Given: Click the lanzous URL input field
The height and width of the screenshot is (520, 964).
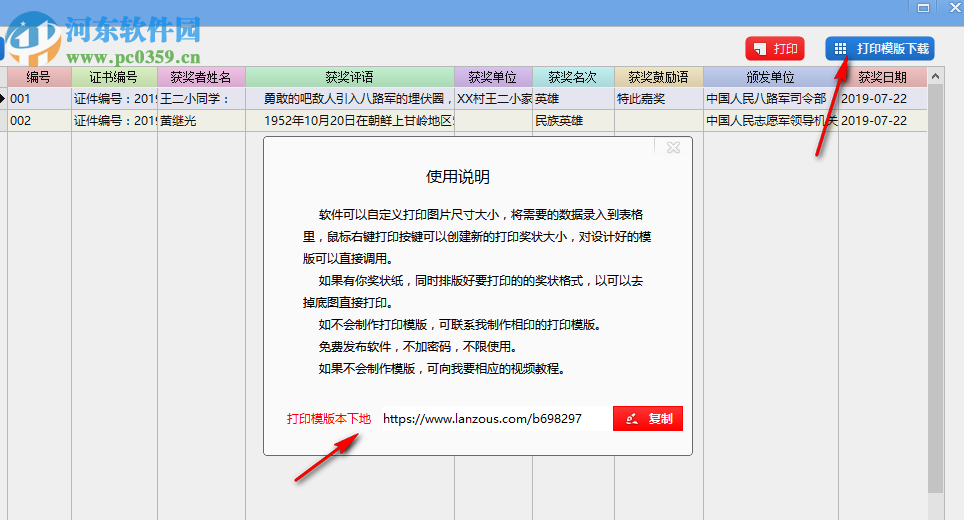Looking at the screenshot, I should [x=496, y=419].
